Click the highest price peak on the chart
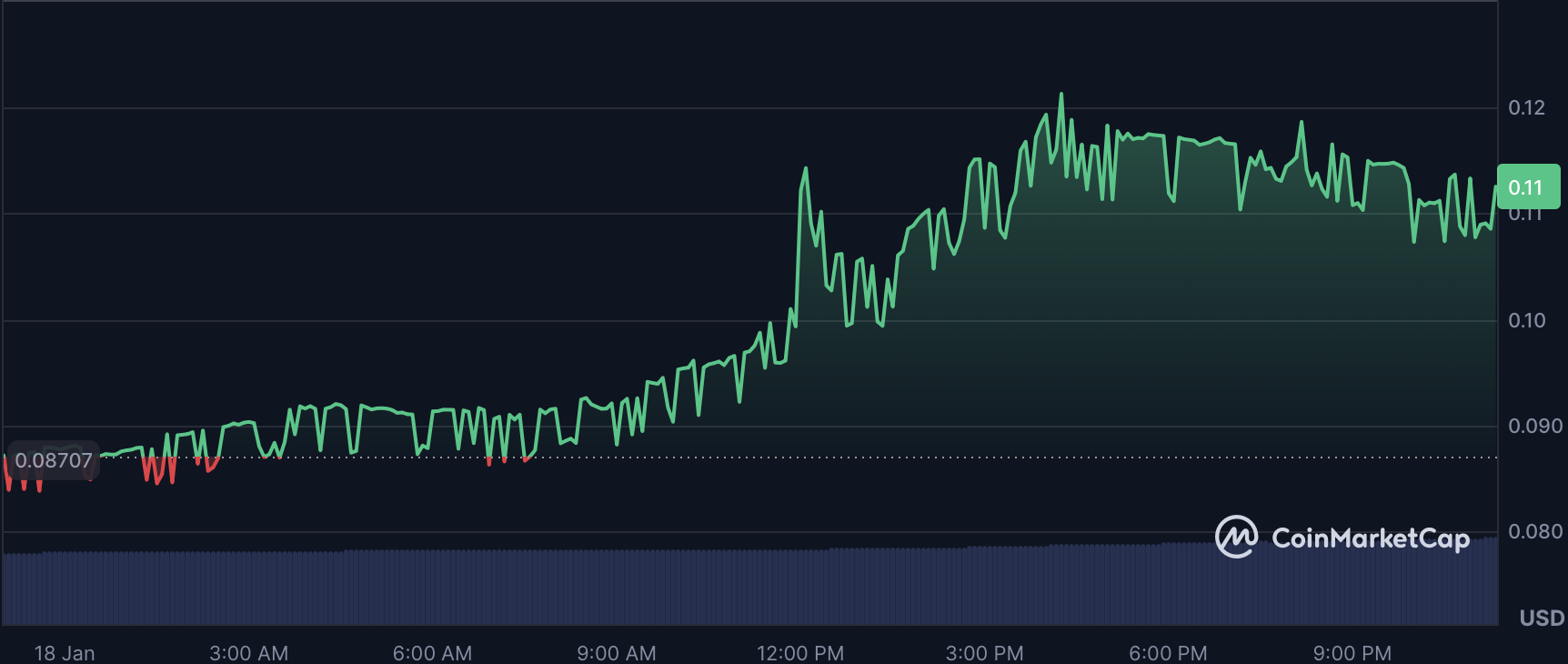 [x=1060, y=95]
